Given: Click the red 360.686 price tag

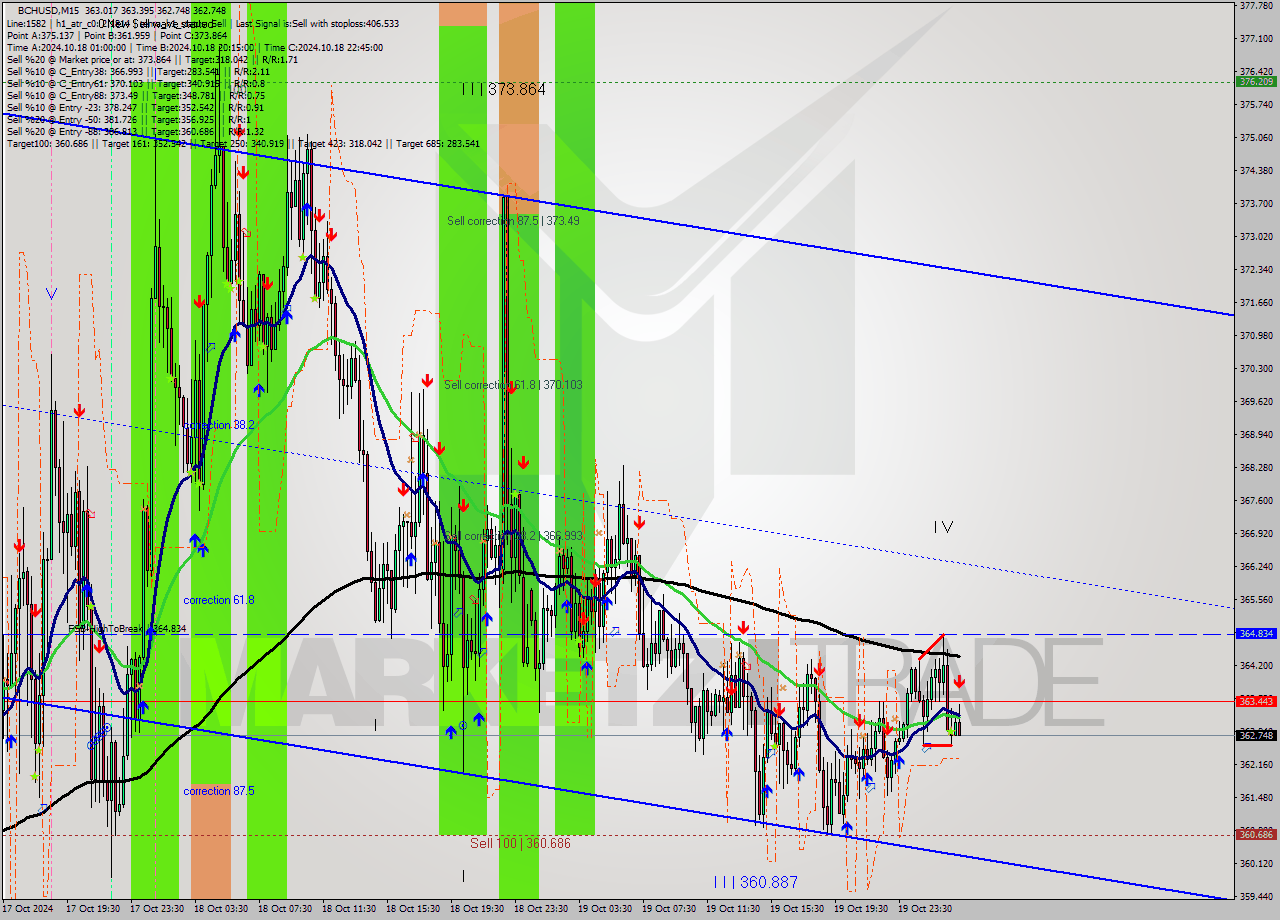Looking at the screenshot, I should (1256, 834).
